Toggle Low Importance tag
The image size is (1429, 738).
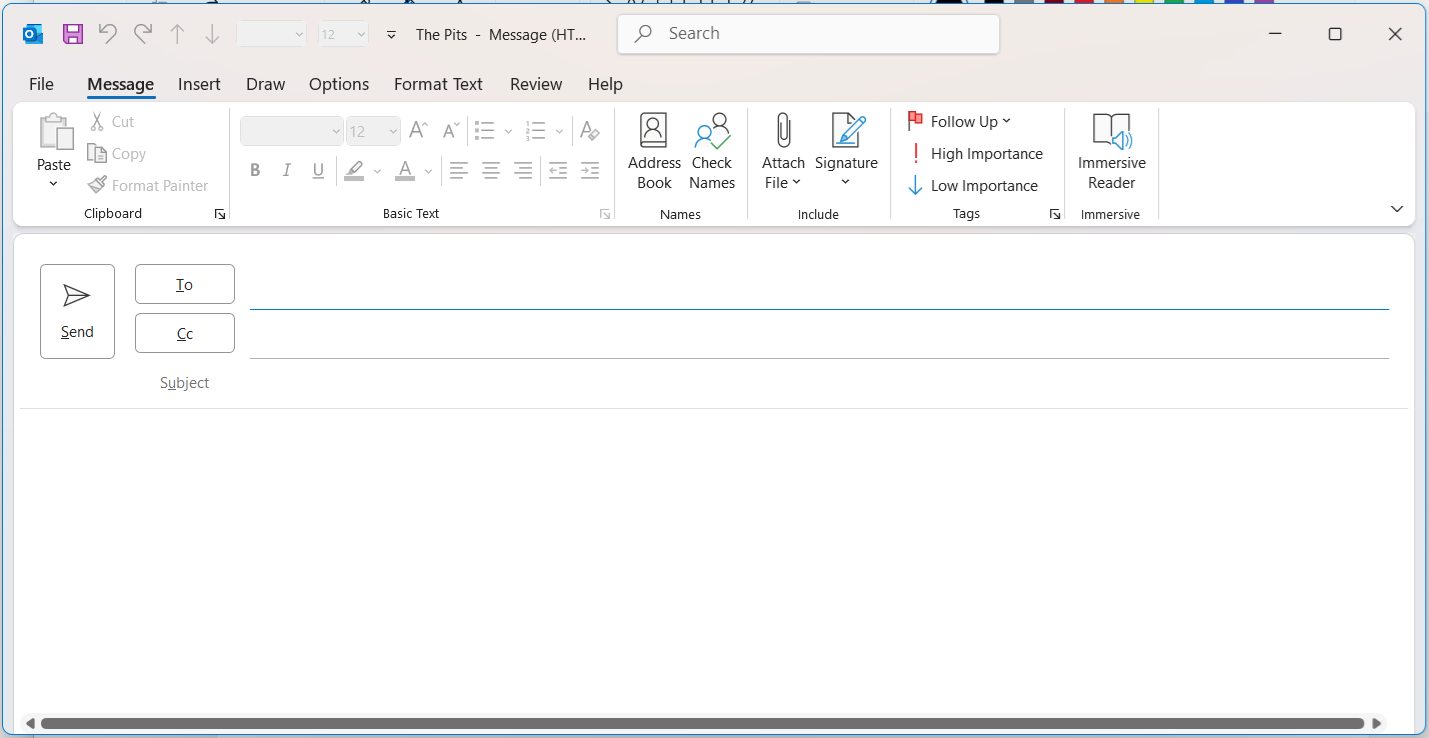(973, 185)
